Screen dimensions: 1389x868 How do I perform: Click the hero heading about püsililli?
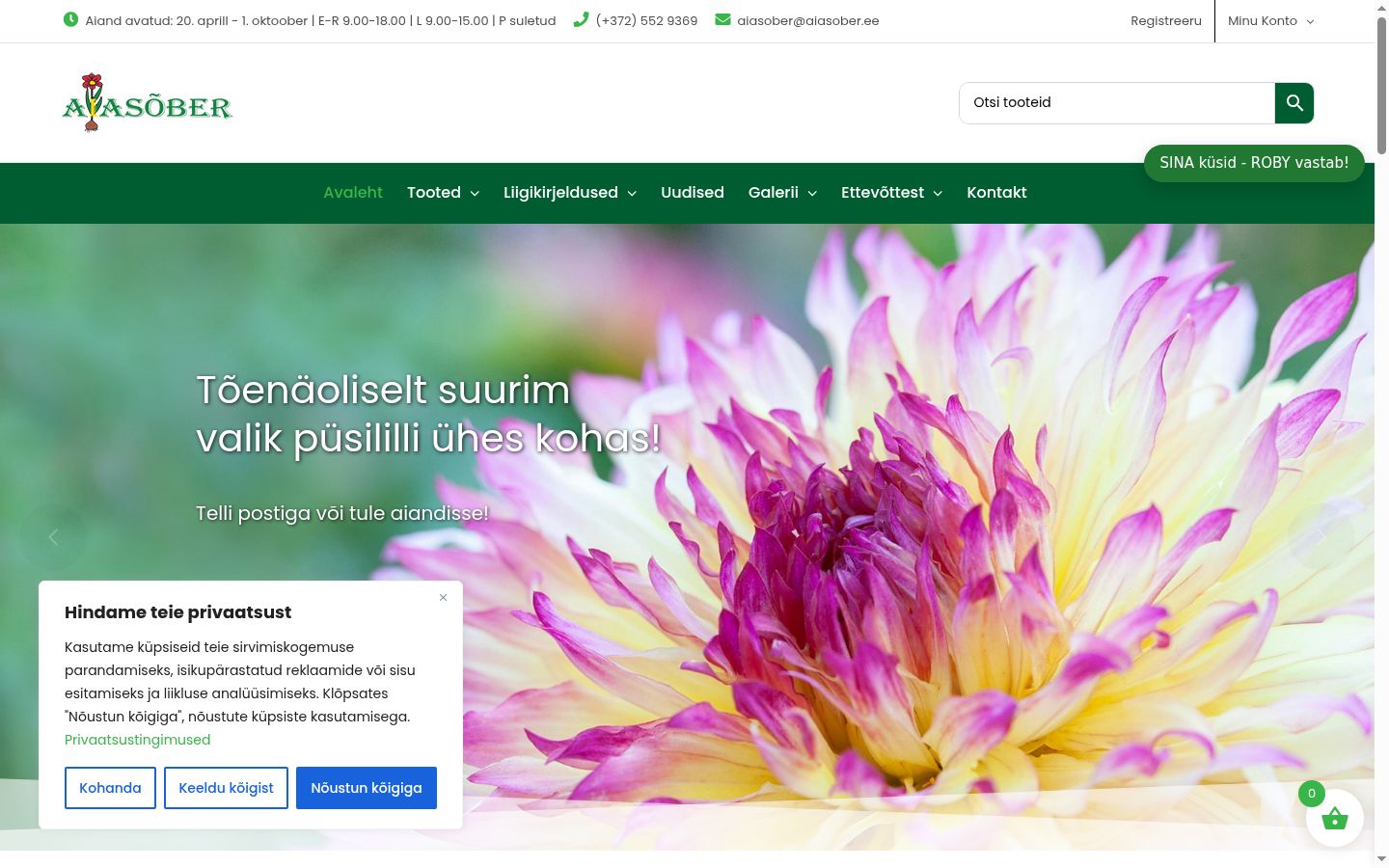point(428,415)
